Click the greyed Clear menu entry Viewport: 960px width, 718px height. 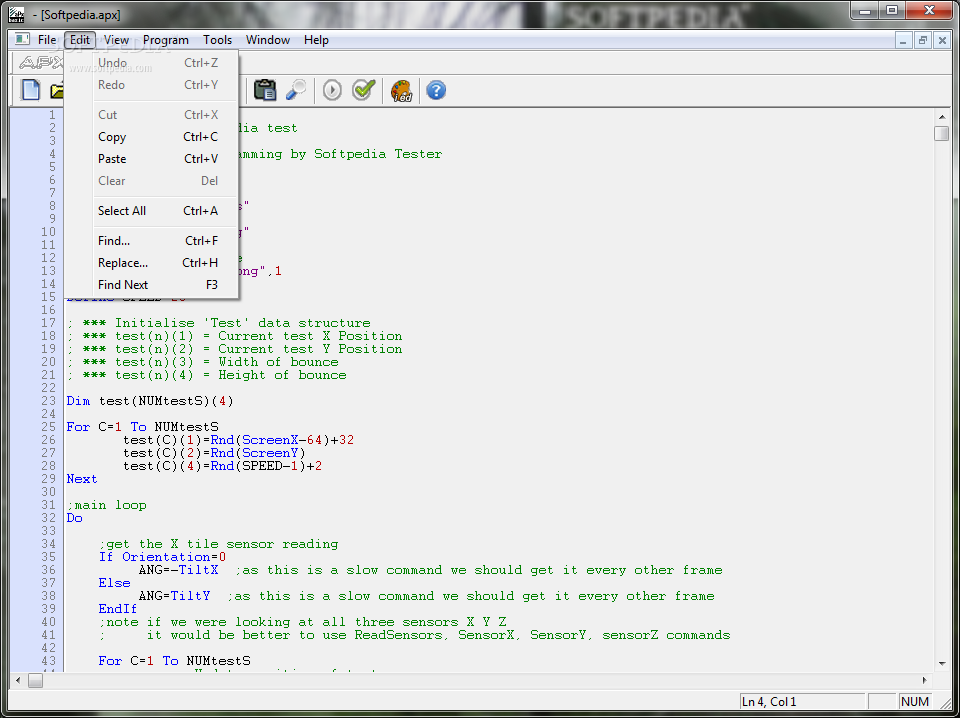point(151,181)
